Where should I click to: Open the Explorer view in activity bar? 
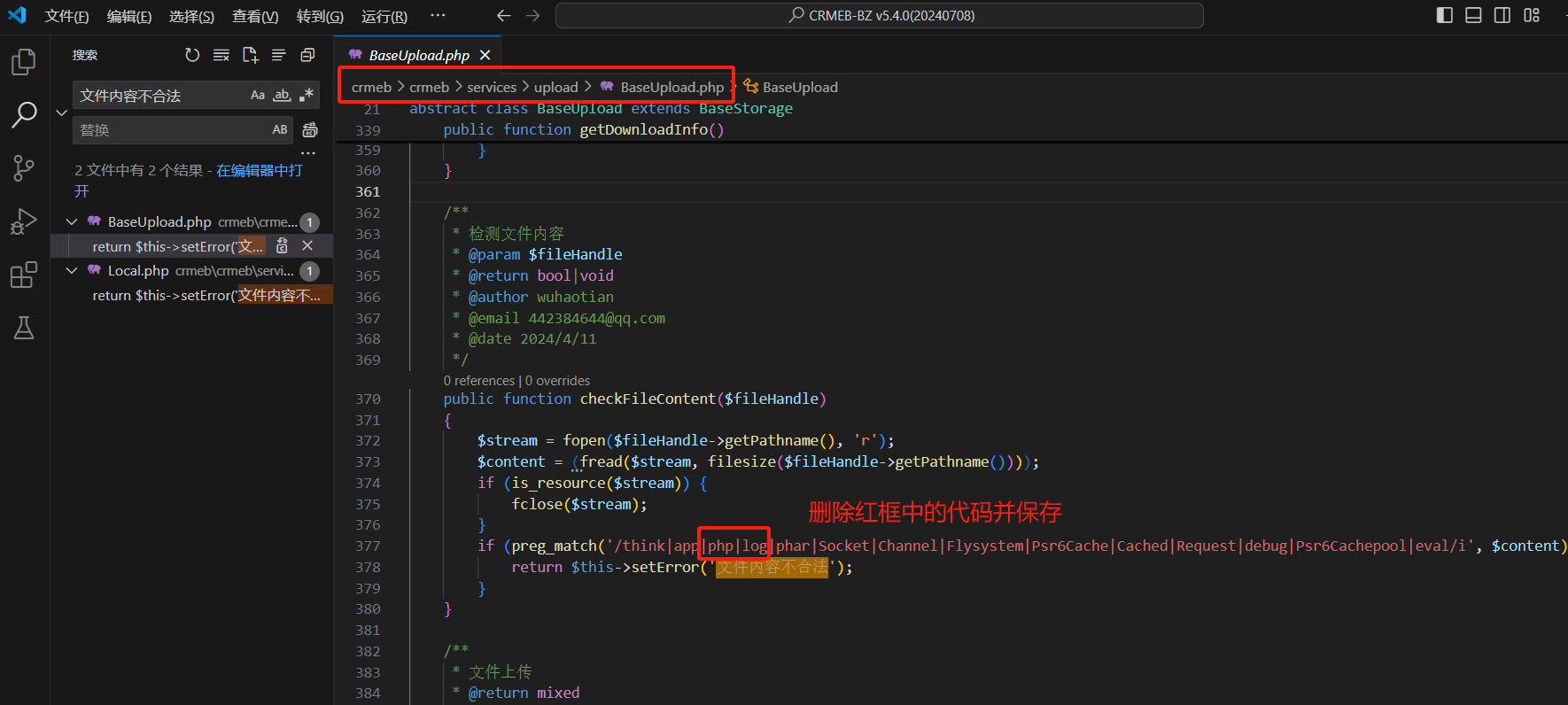24,62
